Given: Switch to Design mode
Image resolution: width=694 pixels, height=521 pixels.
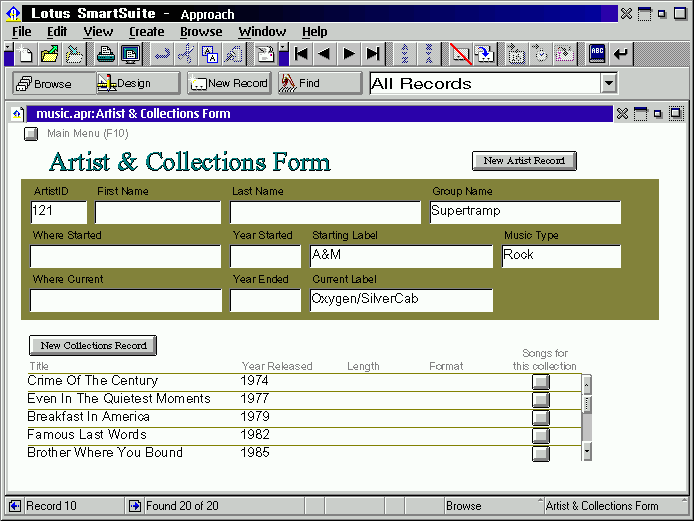Looking at the screenshot, I should pos(138,83).
